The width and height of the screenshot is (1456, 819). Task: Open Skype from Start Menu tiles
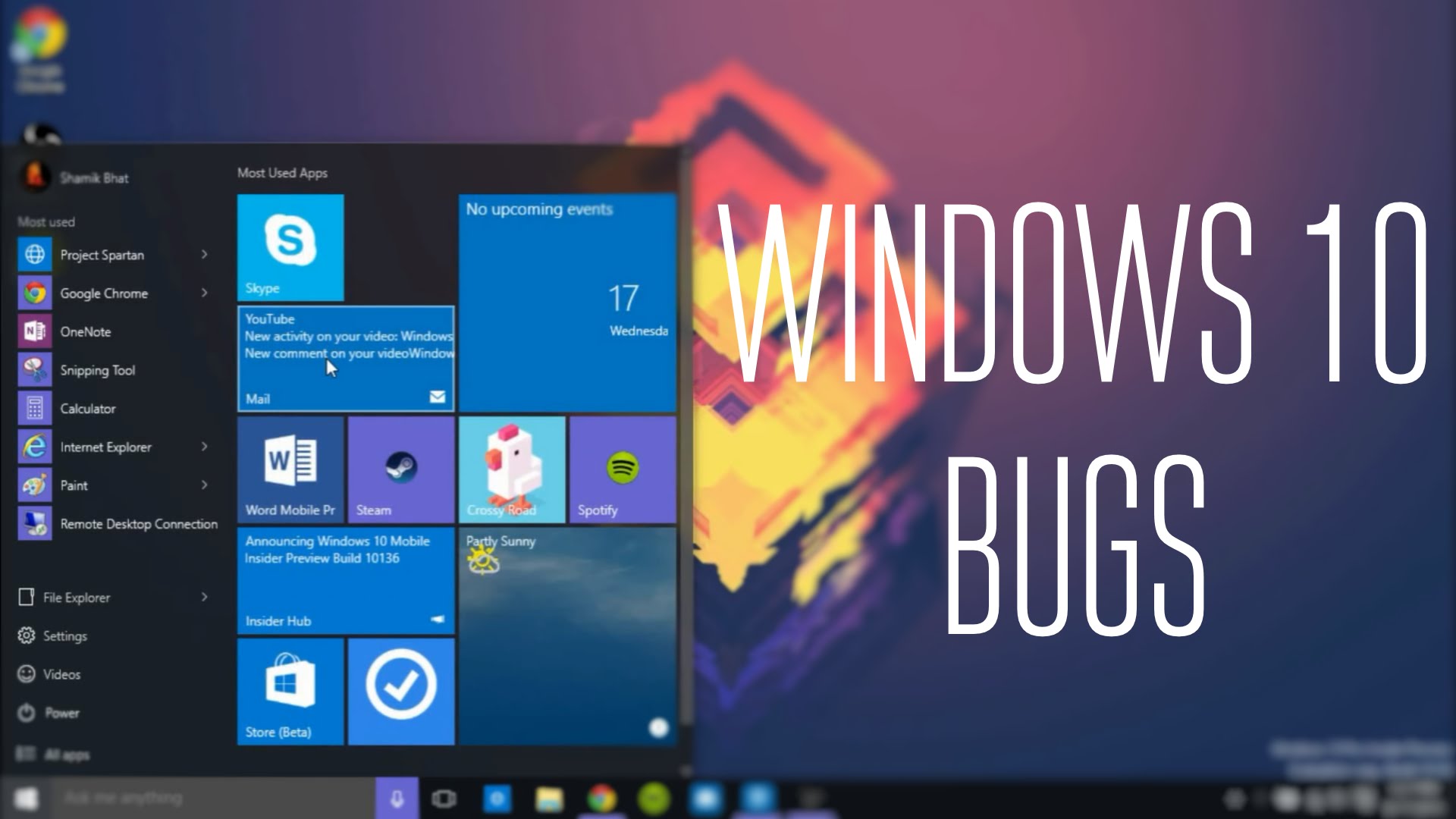click(290, 246)
